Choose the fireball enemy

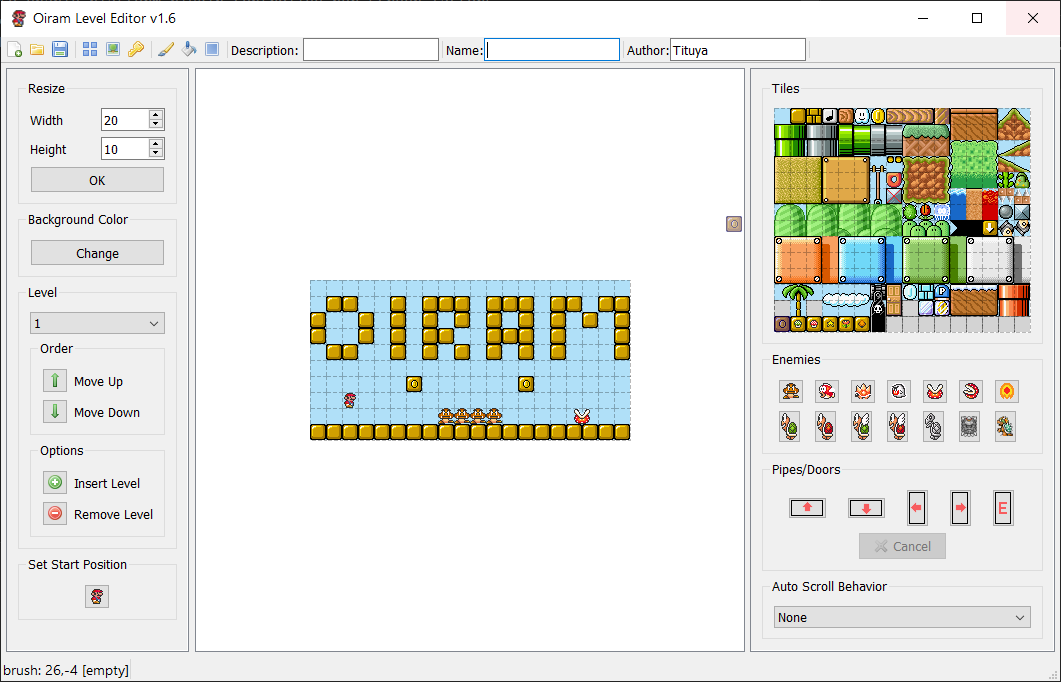click(1007, 391)
